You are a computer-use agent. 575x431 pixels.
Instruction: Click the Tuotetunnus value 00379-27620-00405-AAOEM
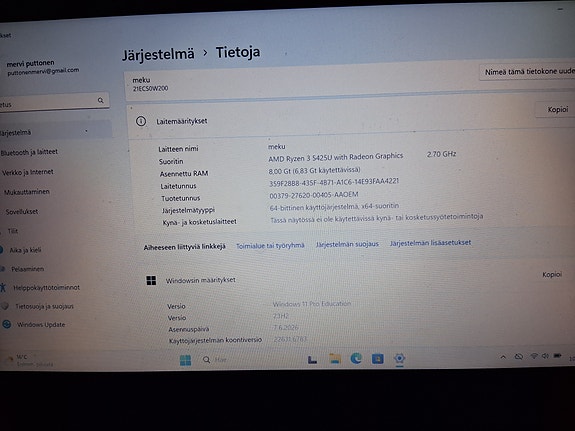(x=314, y=195)
